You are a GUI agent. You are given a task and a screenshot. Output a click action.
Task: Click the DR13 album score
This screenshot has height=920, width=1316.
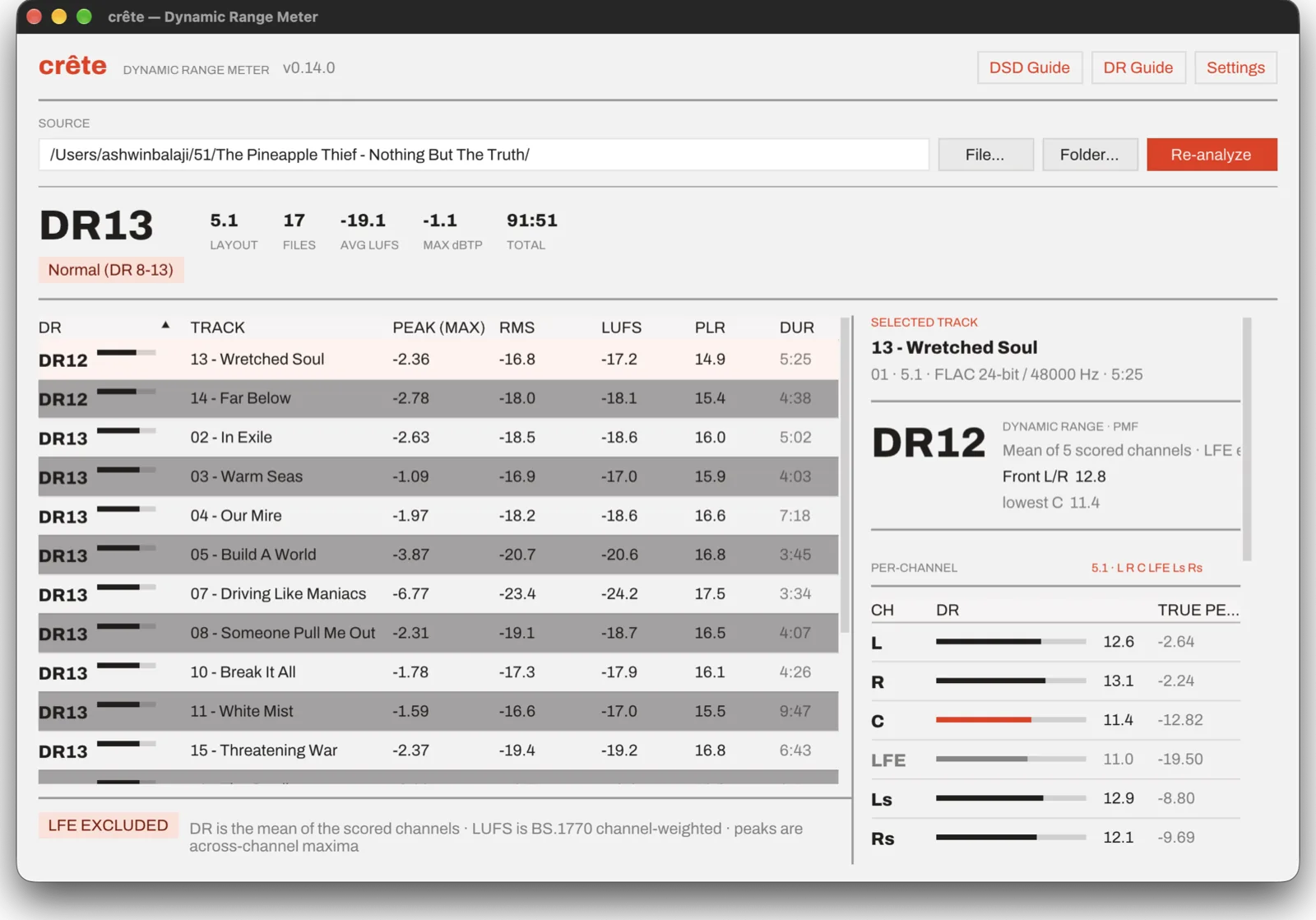pyautogui.click(x=96, y=225)
